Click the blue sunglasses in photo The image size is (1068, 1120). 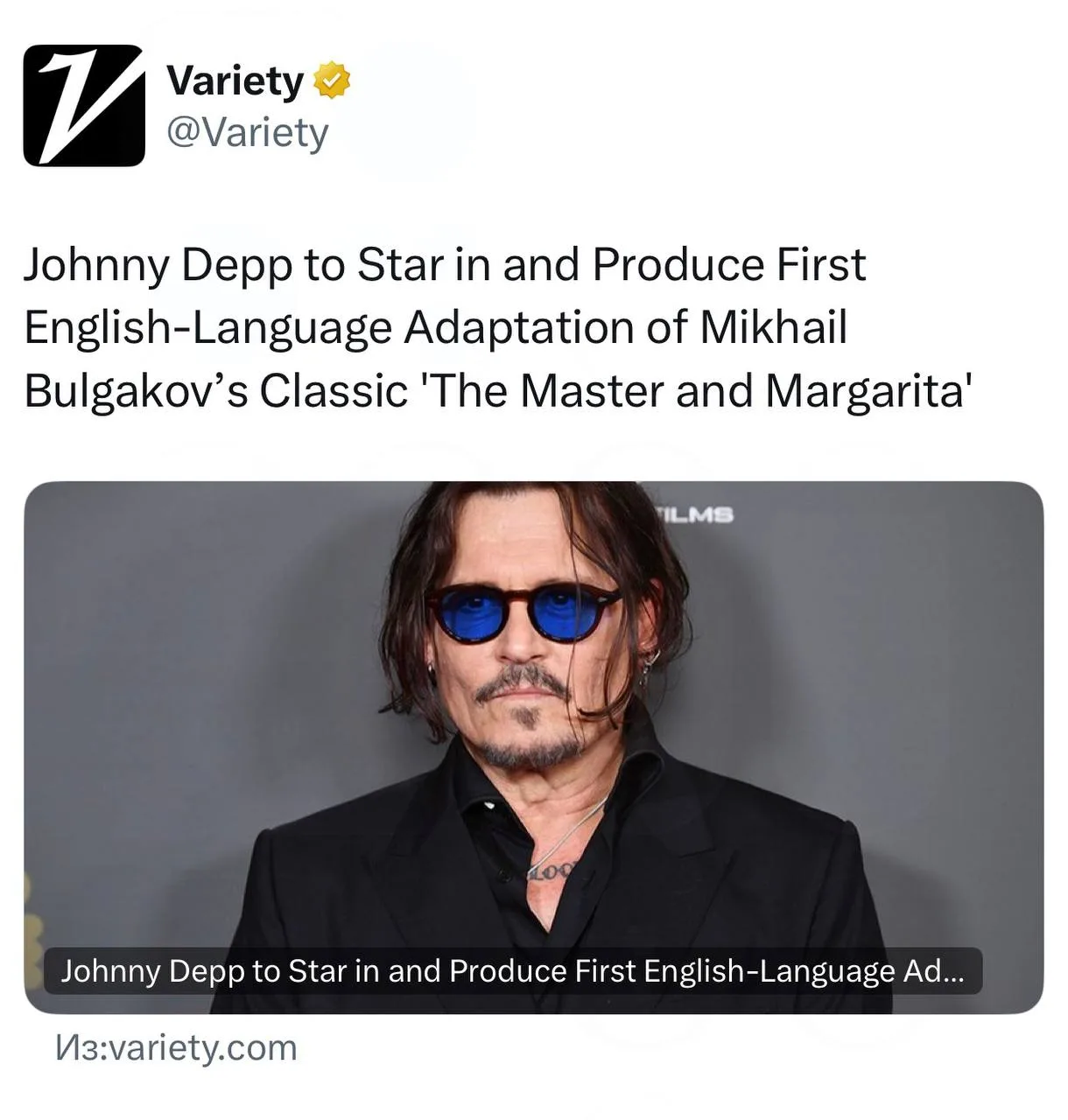[523, 612]
